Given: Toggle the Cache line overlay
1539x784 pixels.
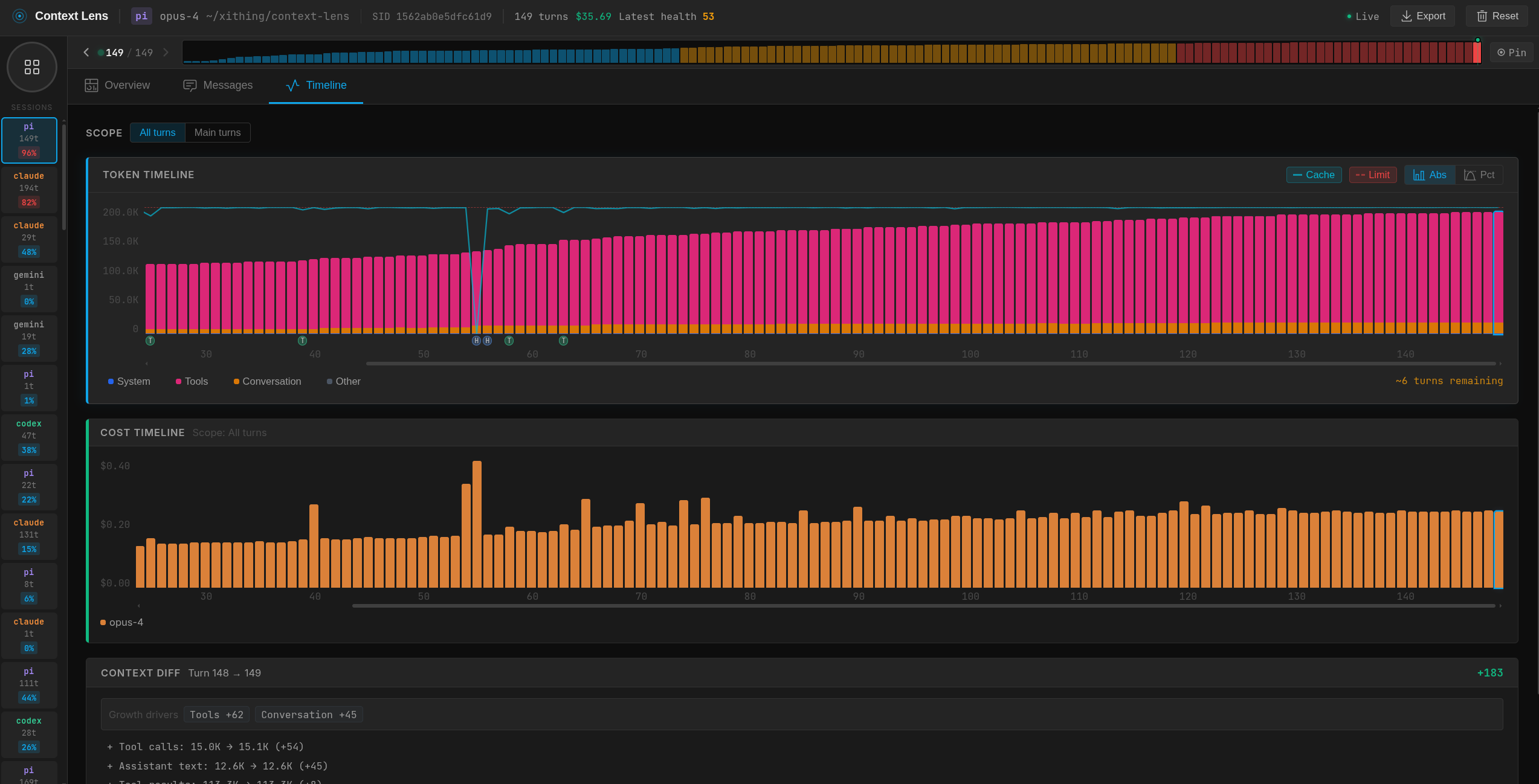Looking at the screenshot, I should tap(1314, 175).
